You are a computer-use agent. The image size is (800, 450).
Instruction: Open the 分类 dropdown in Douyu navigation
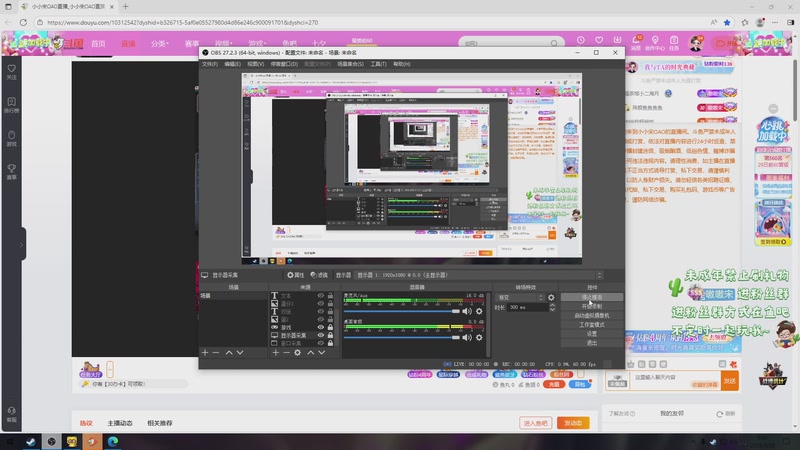point(160,44)
